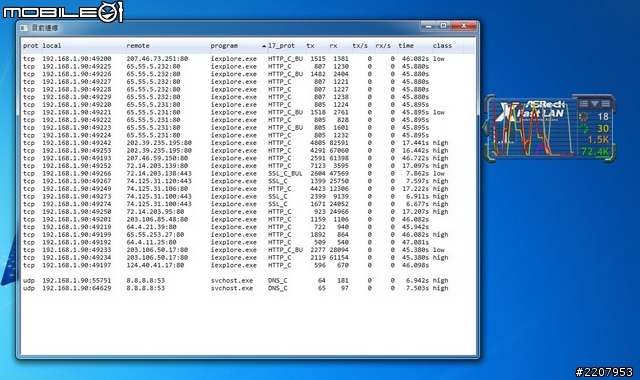Sort by the time column header
640x380 pixels.
pyautogui.click(x=406, y=46)
